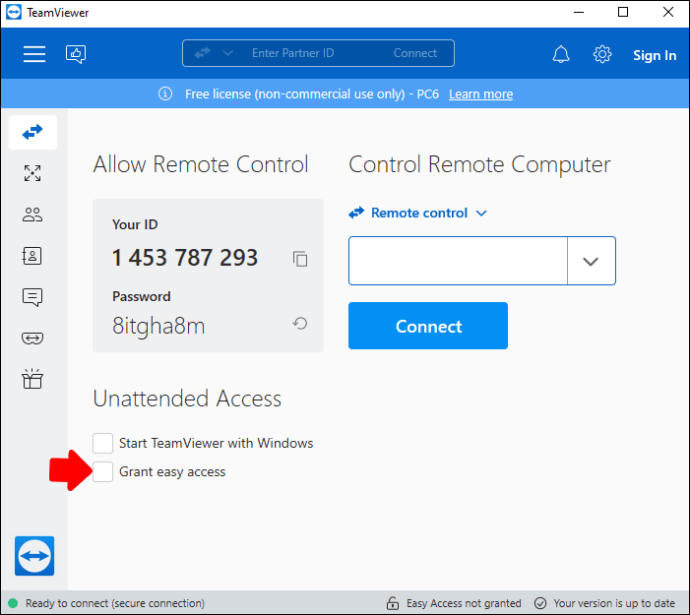
Task: Open the Learn more link
Action: [481, 94]
